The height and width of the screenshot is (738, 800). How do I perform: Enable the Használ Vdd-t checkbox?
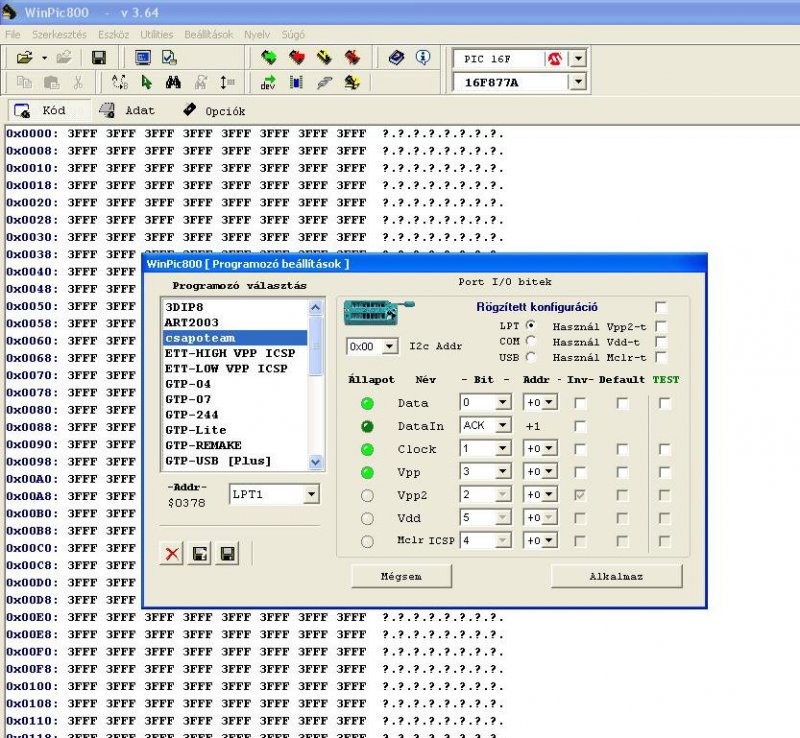tap(661, 341)
